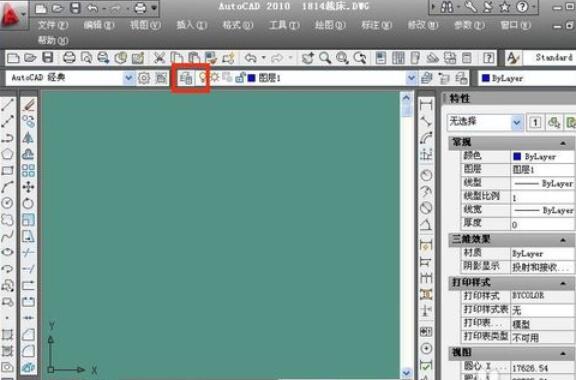Screen dimensions: 576x380
Task: Click the Open folder icon in the standard toolbar
Action: coord(30,57)
